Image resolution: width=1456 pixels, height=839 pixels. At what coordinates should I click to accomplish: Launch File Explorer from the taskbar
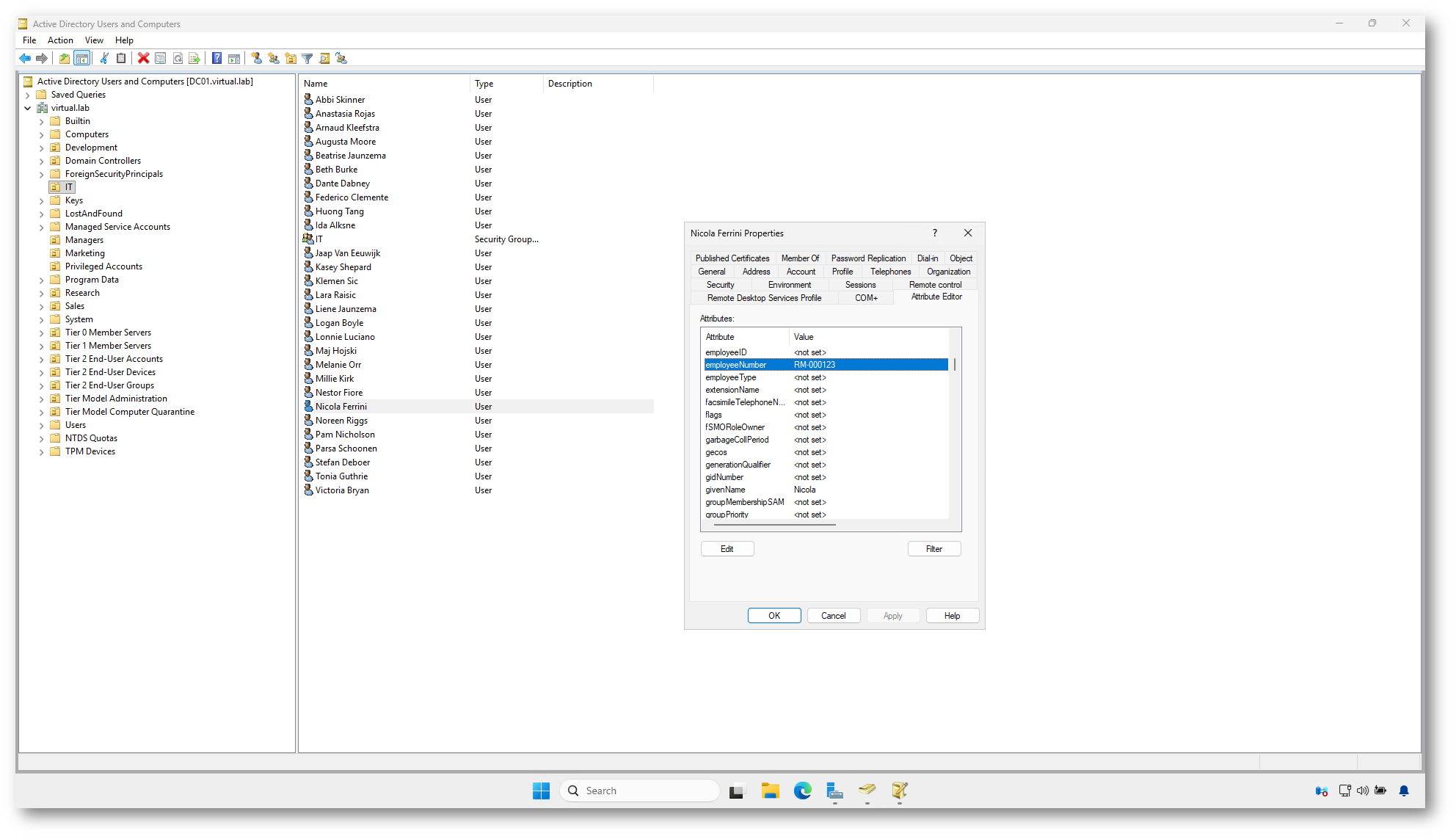770,791
